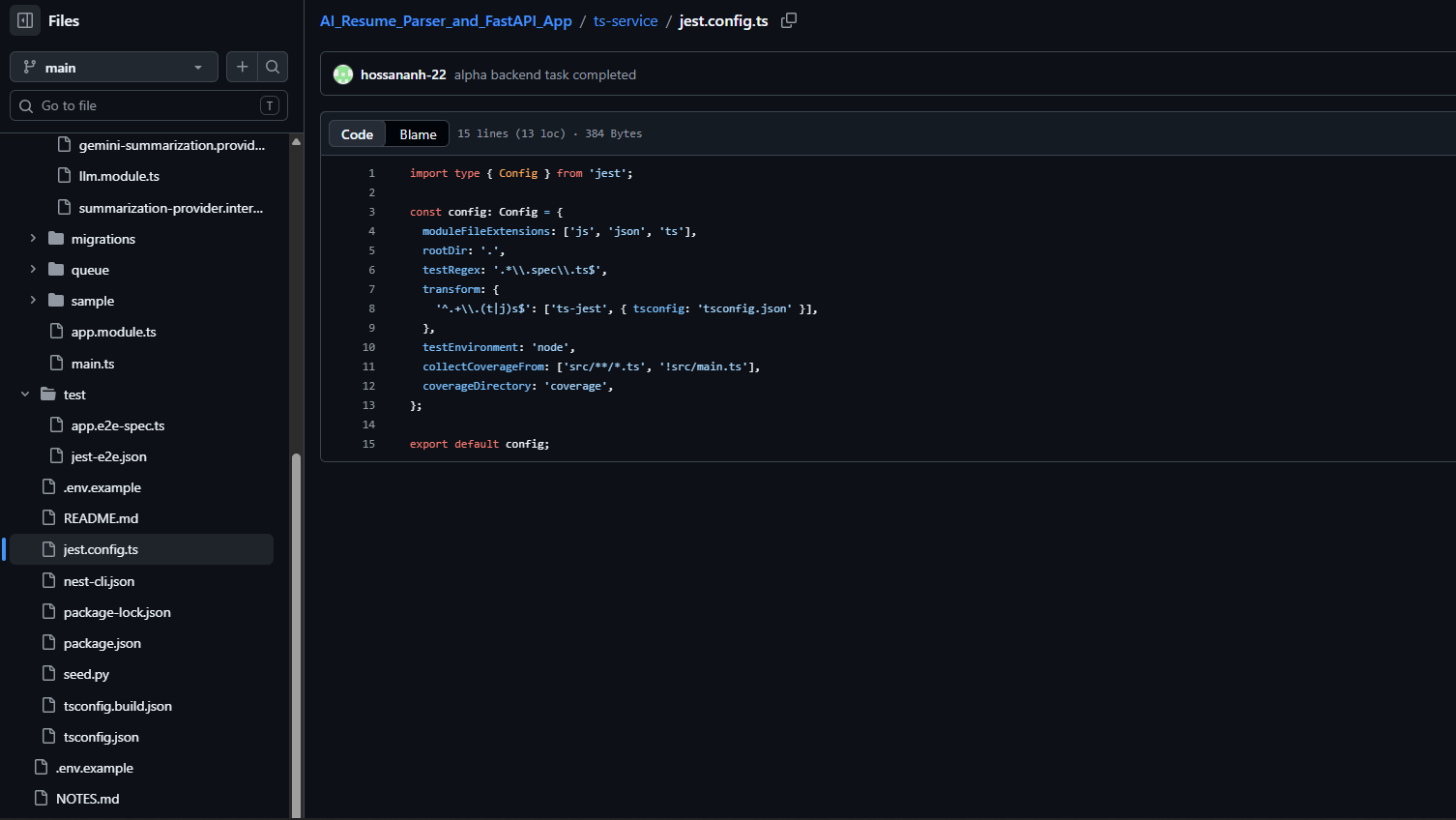
Task: Open package.json file
Action: click(x=102, y=643)
